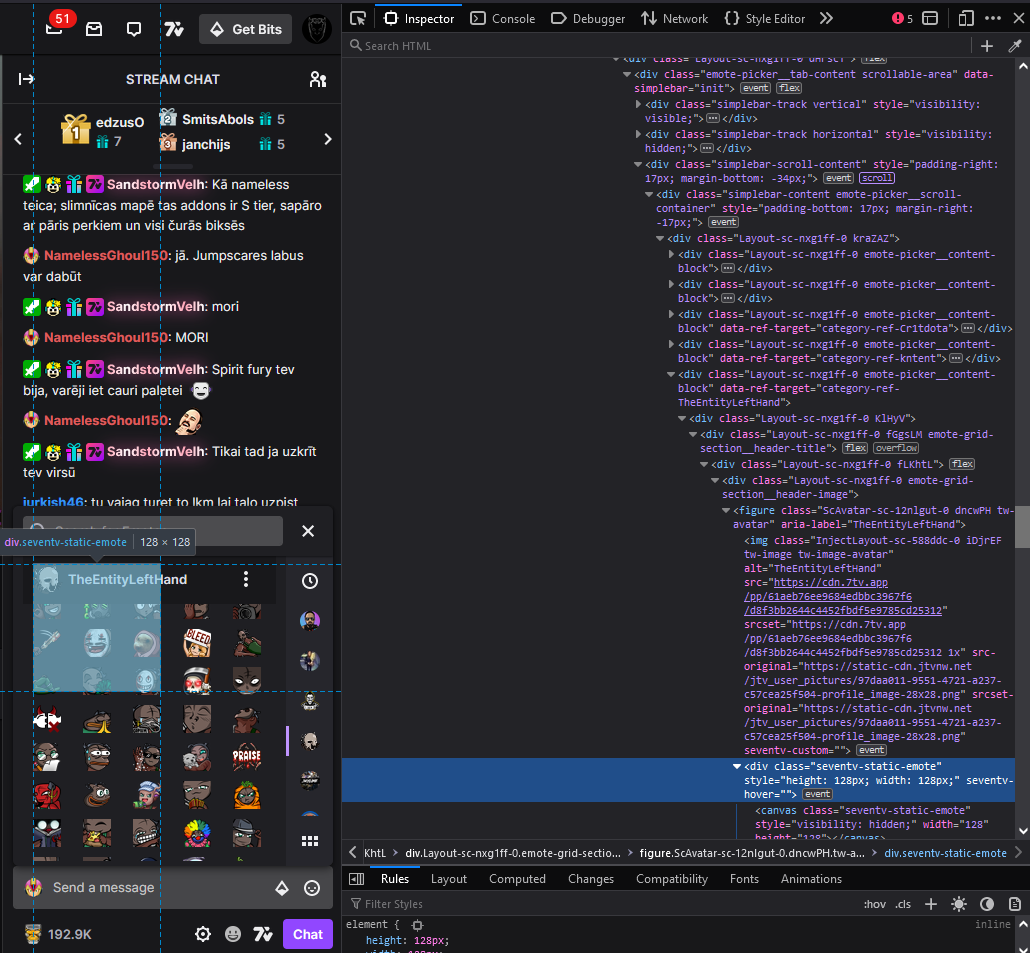The image size is (1030, 953).
Task: Click the emoji face icon in chat footer
Action: pyautogui.click(x=233, y=934)
